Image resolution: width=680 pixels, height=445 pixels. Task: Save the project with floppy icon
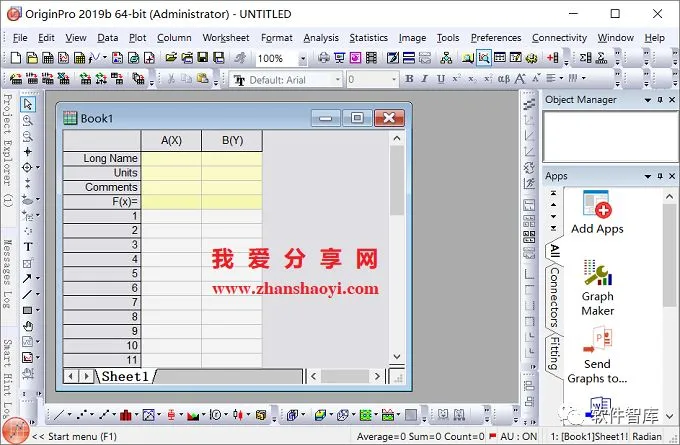click(x=203, y=58)
